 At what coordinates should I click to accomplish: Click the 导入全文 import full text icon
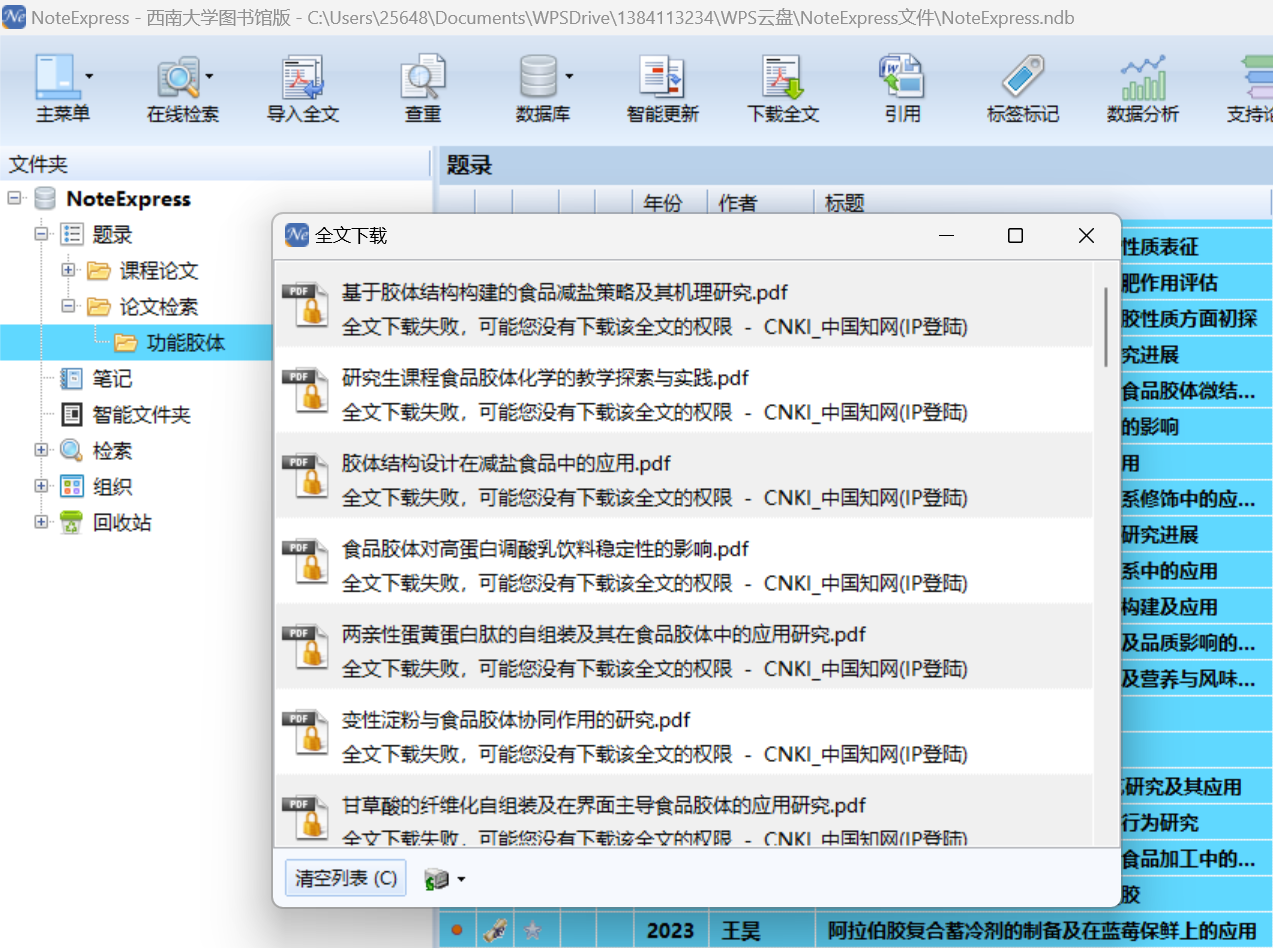click(302, 78)
